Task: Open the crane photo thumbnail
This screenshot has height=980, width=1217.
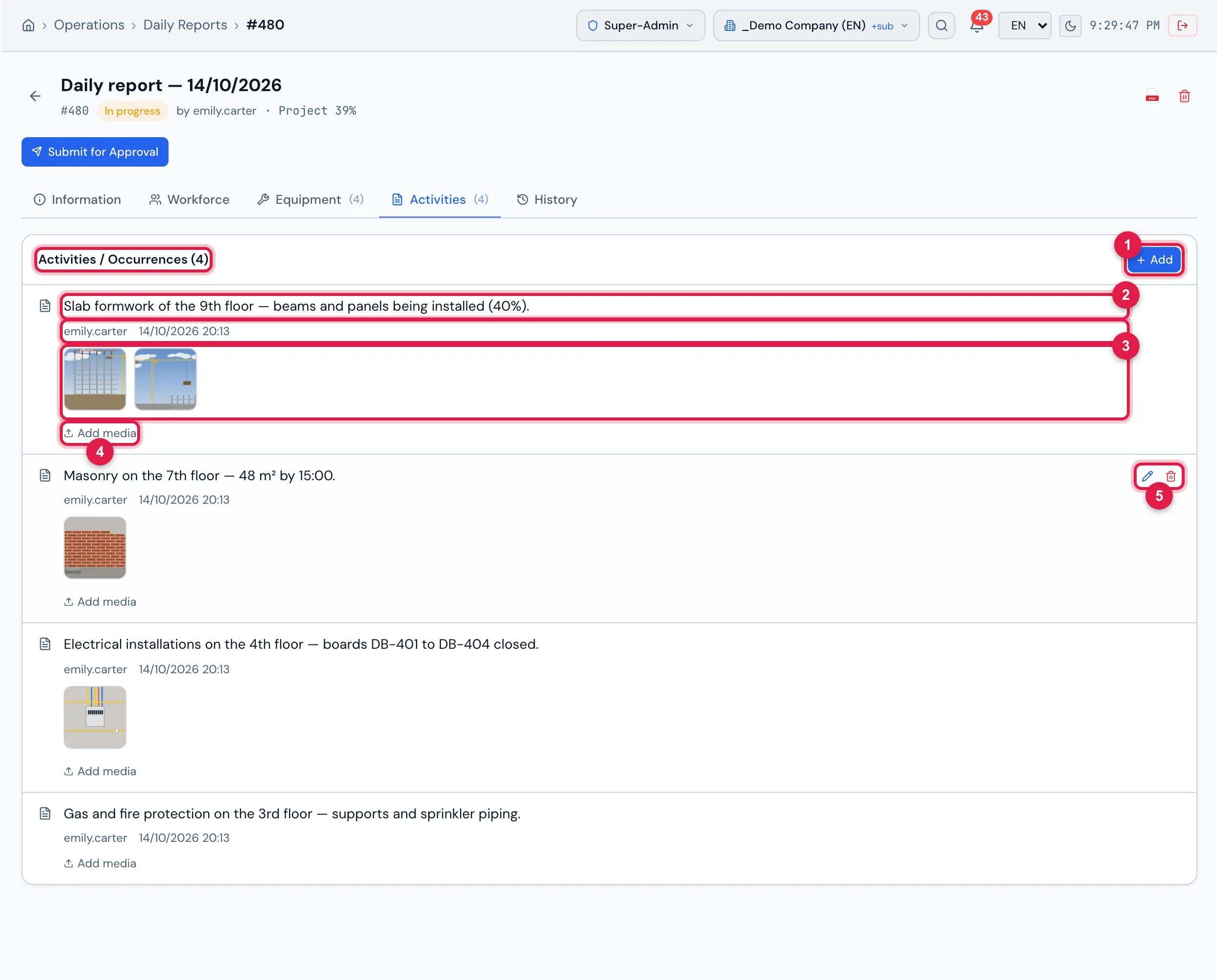Action: [166, 379]
